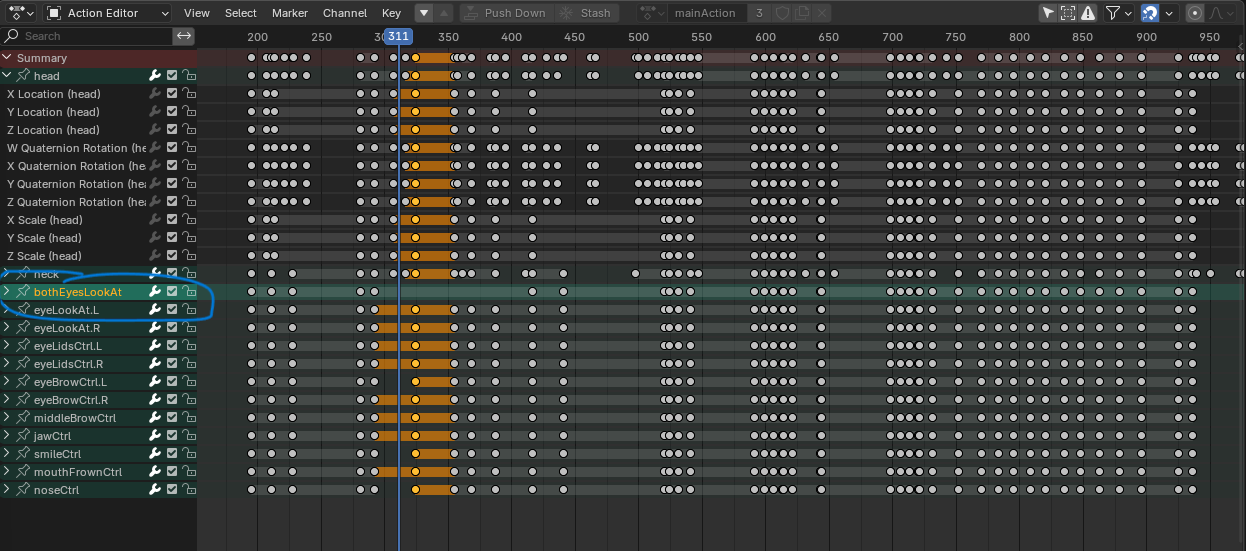Expand the noseCtrl group chevron
Screen dimensions: 1246x551
click(x=8, y=490)
